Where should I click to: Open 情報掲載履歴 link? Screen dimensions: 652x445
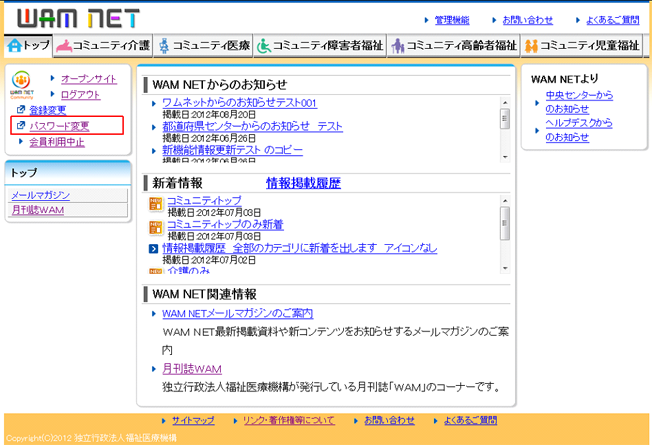303,183
